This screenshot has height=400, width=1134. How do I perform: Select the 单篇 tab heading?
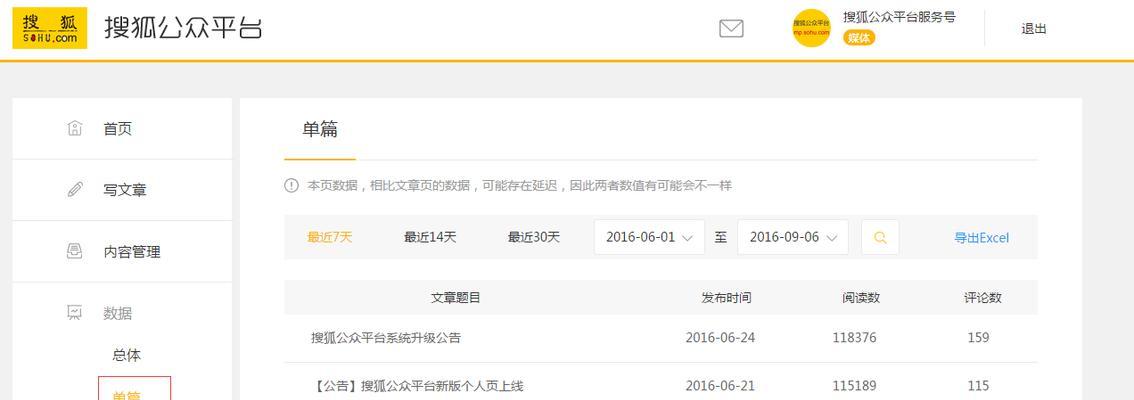coord(320,130)
